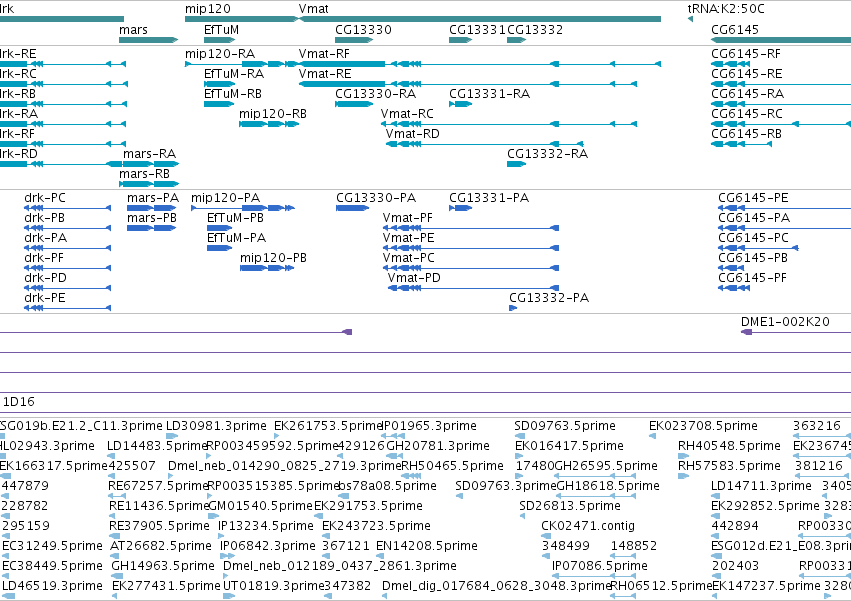Click the EfTuM gene label

click(221, 30)
